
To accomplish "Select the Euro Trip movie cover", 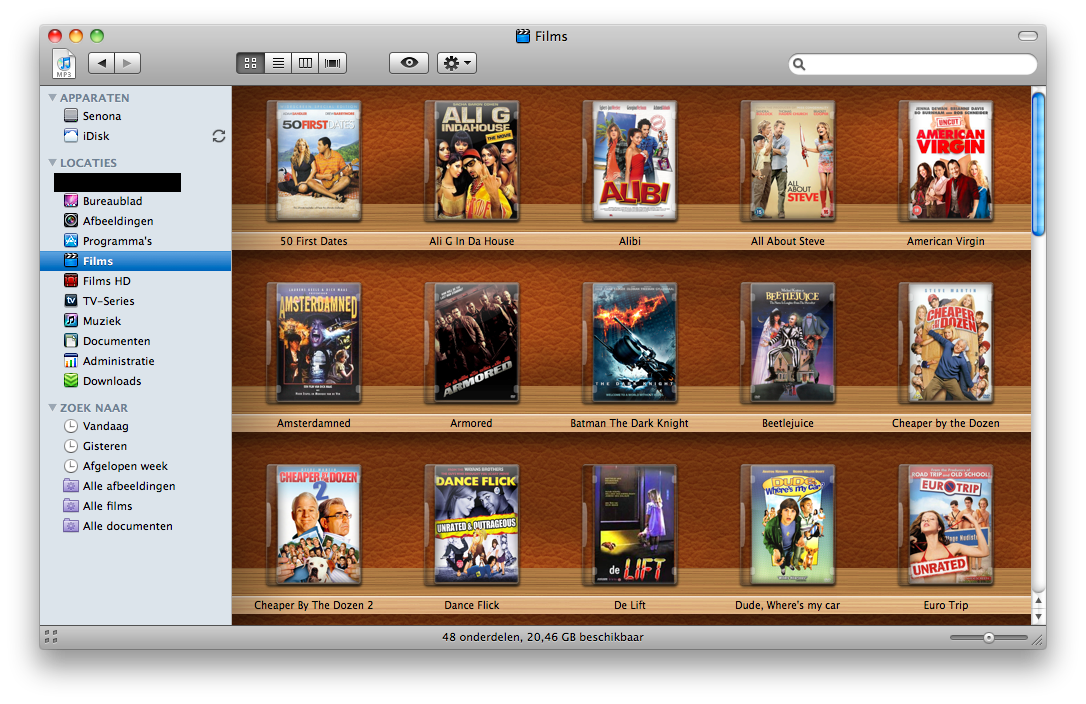I will pos(945,525).
